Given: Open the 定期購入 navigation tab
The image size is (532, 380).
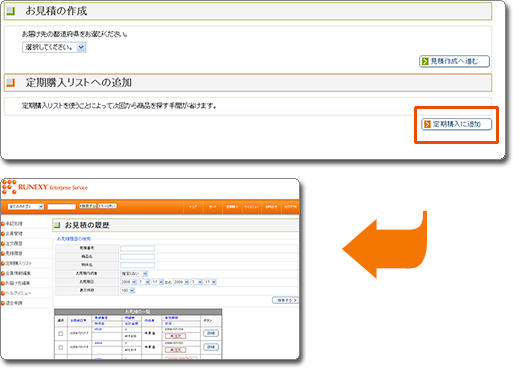Looking at the screenshot, I should [x=232, y=207].
